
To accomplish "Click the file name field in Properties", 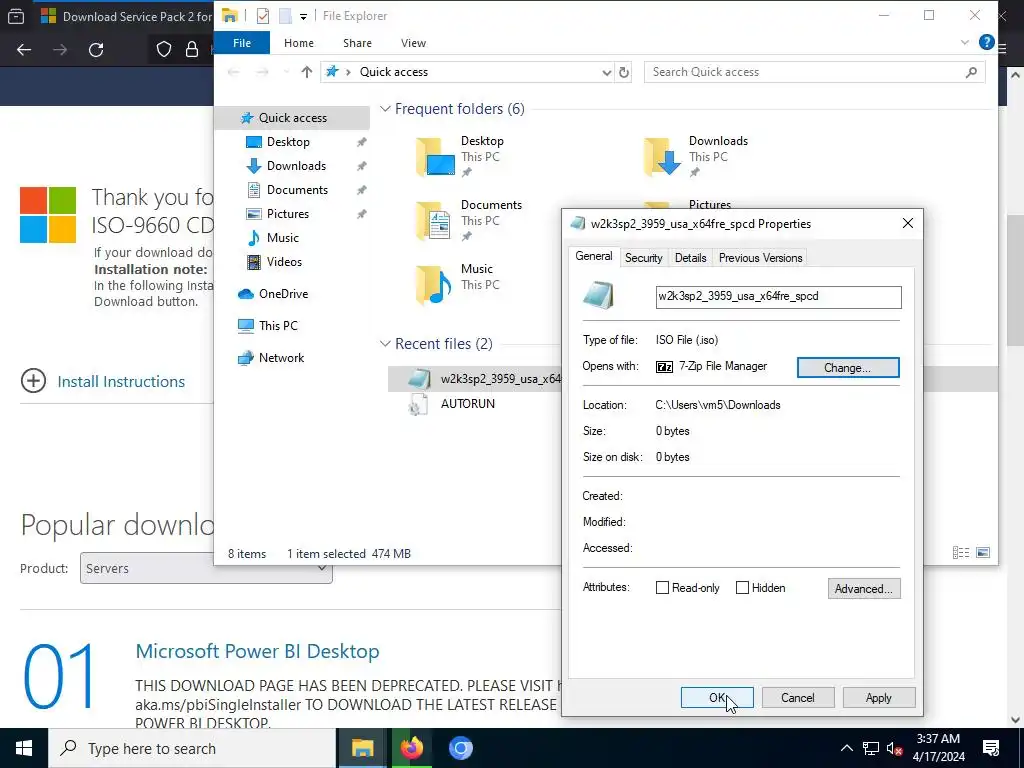I will point(778,296).
